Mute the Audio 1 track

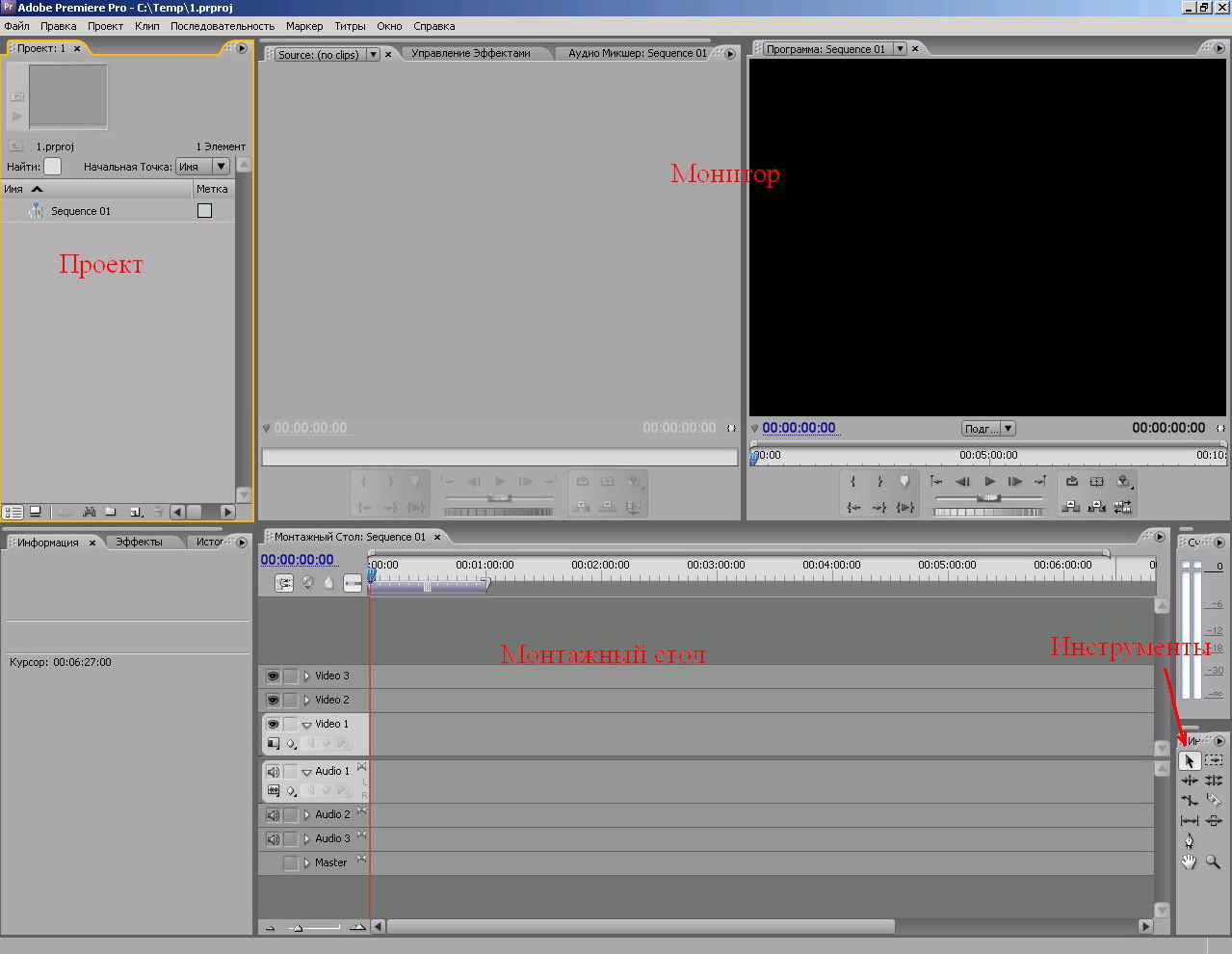[x=273, y=772]
